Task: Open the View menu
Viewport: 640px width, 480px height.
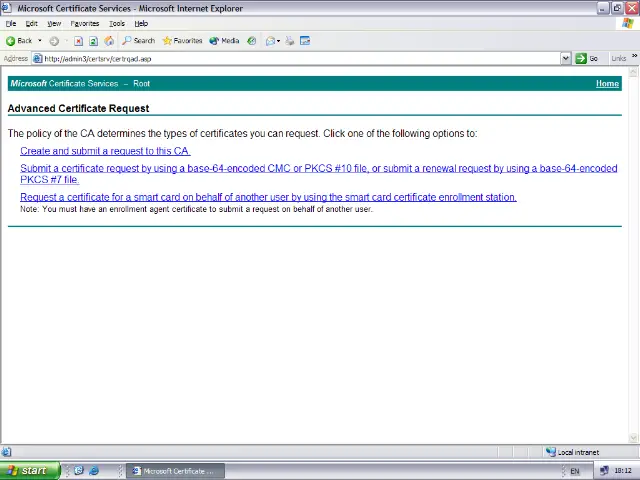Action: coord(54,24)
